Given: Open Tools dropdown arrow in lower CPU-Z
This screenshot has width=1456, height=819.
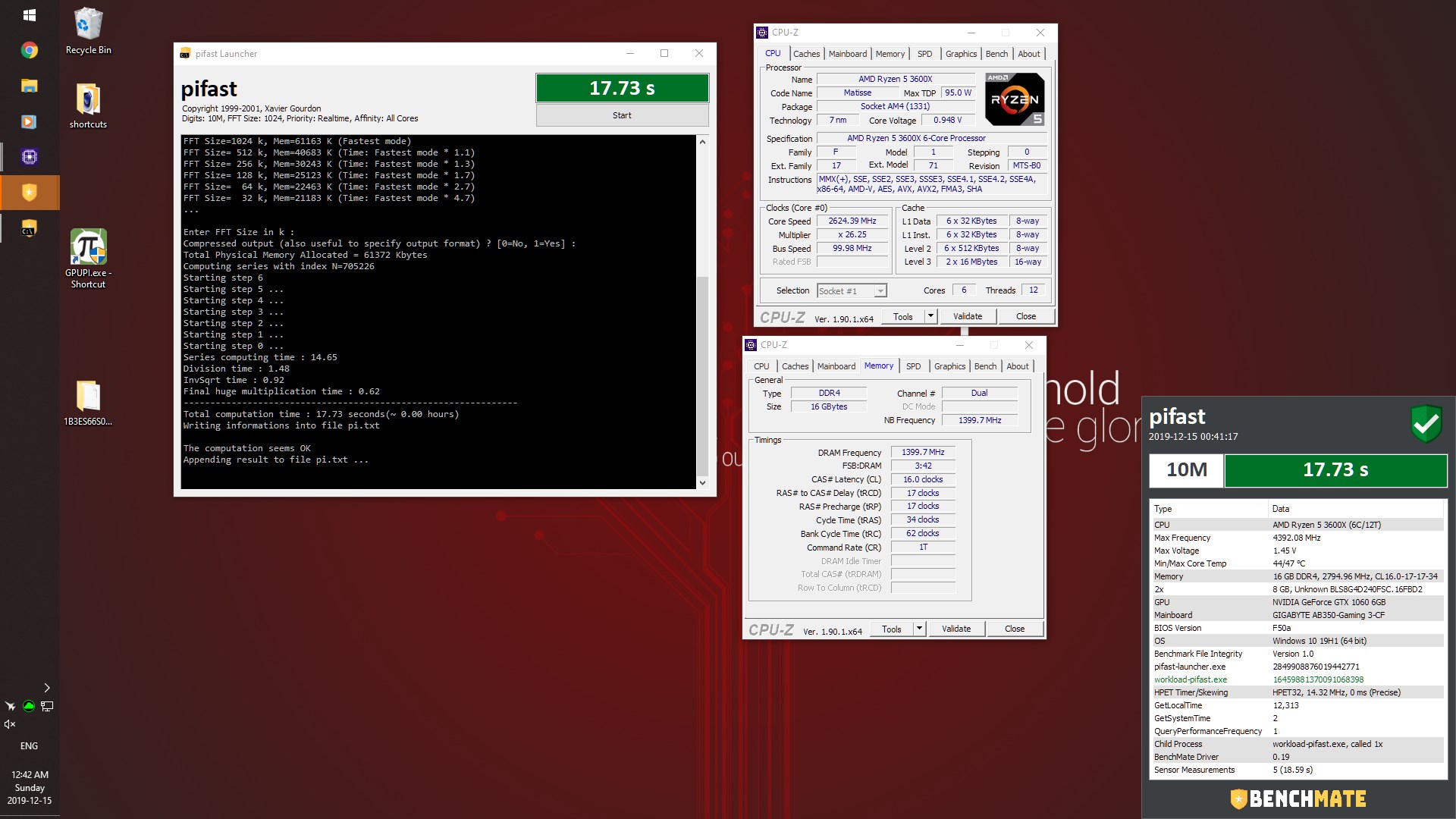Looking at the screenshot, I should pyautogui.click(x=919, y=629).
